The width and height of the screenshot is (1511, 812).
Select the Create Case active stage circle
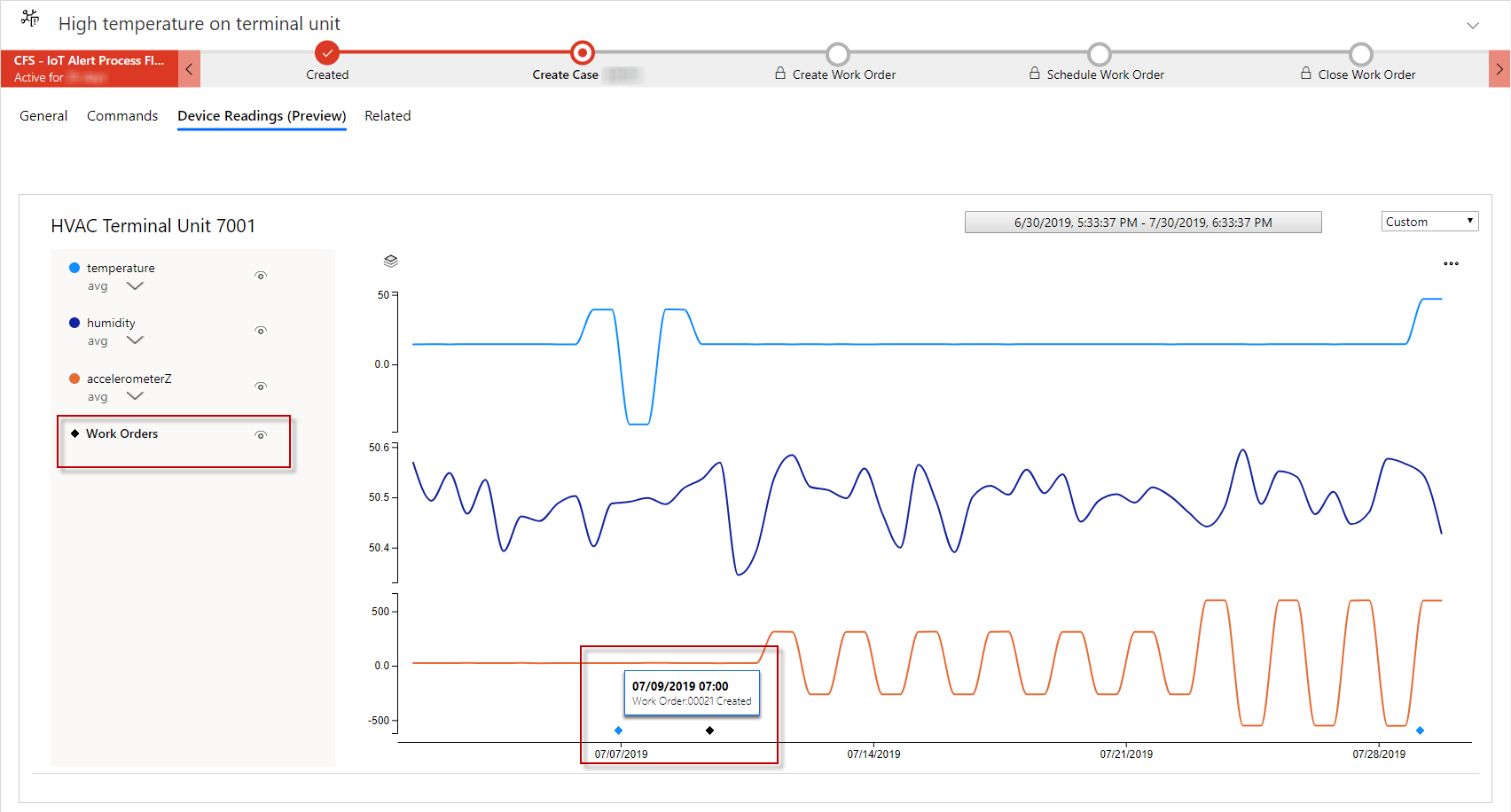tap(582, 53)
